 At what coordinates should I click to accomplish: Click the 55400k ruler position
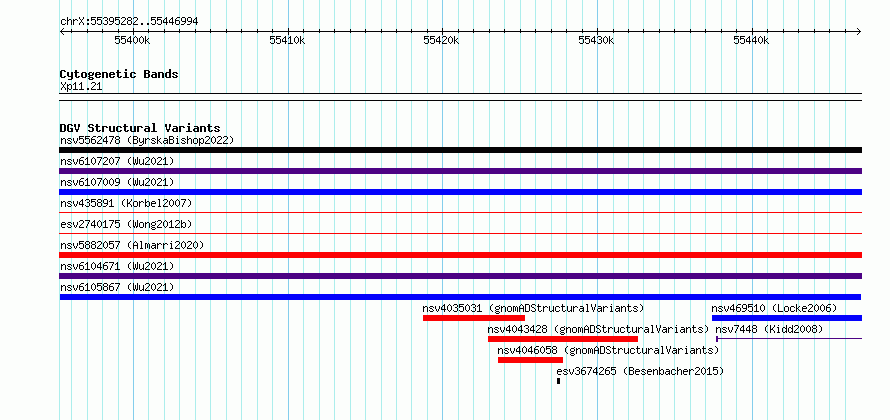(133, 40)
